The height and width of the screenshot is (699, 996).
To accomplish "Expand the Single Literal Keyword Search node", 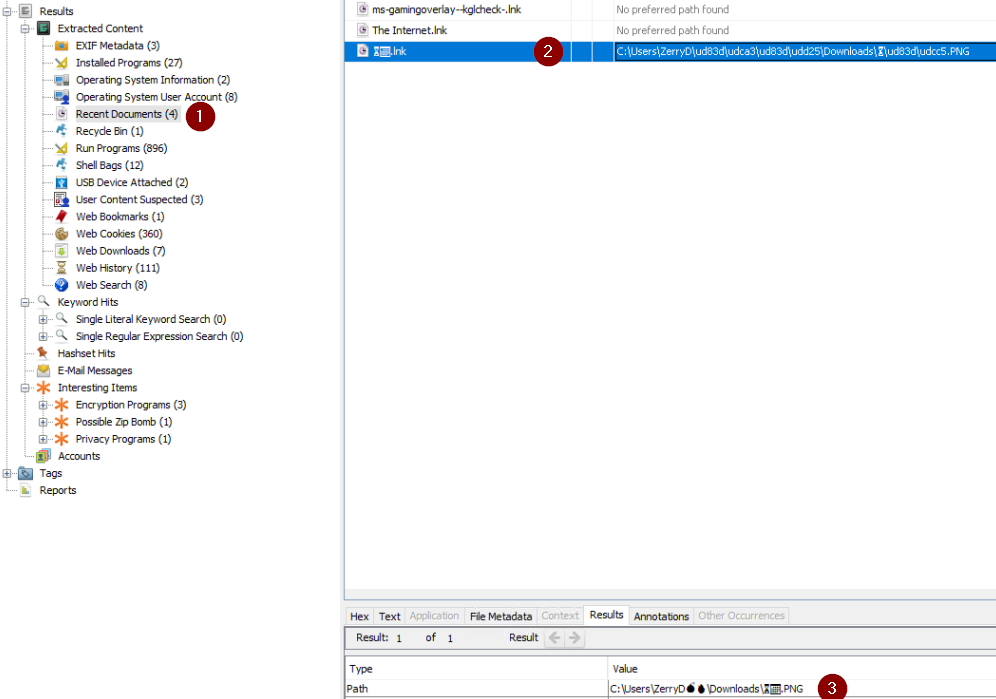I will click(x=43, y=318).
